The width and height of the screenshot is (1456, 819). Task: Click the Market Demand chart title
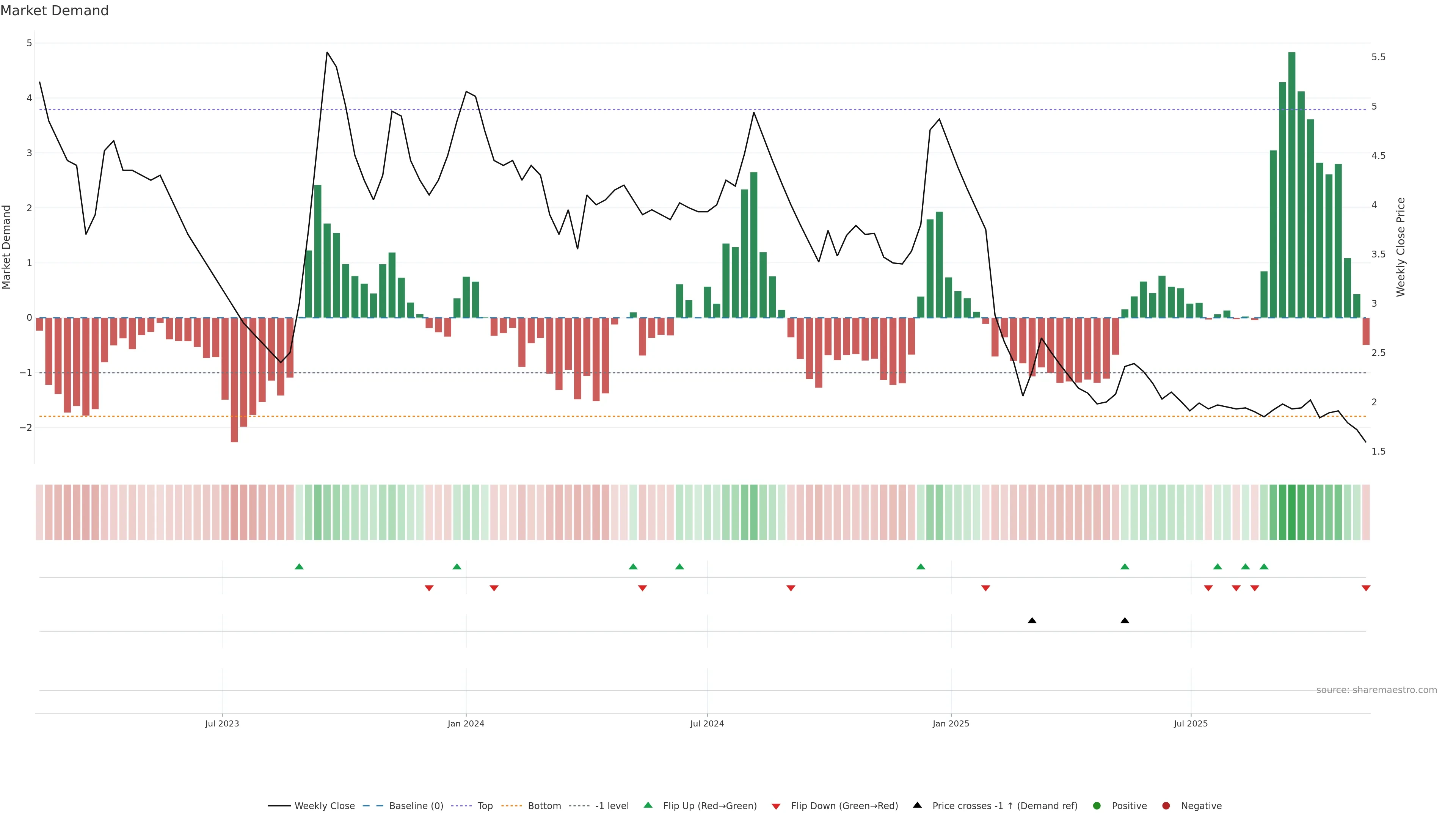54,11
